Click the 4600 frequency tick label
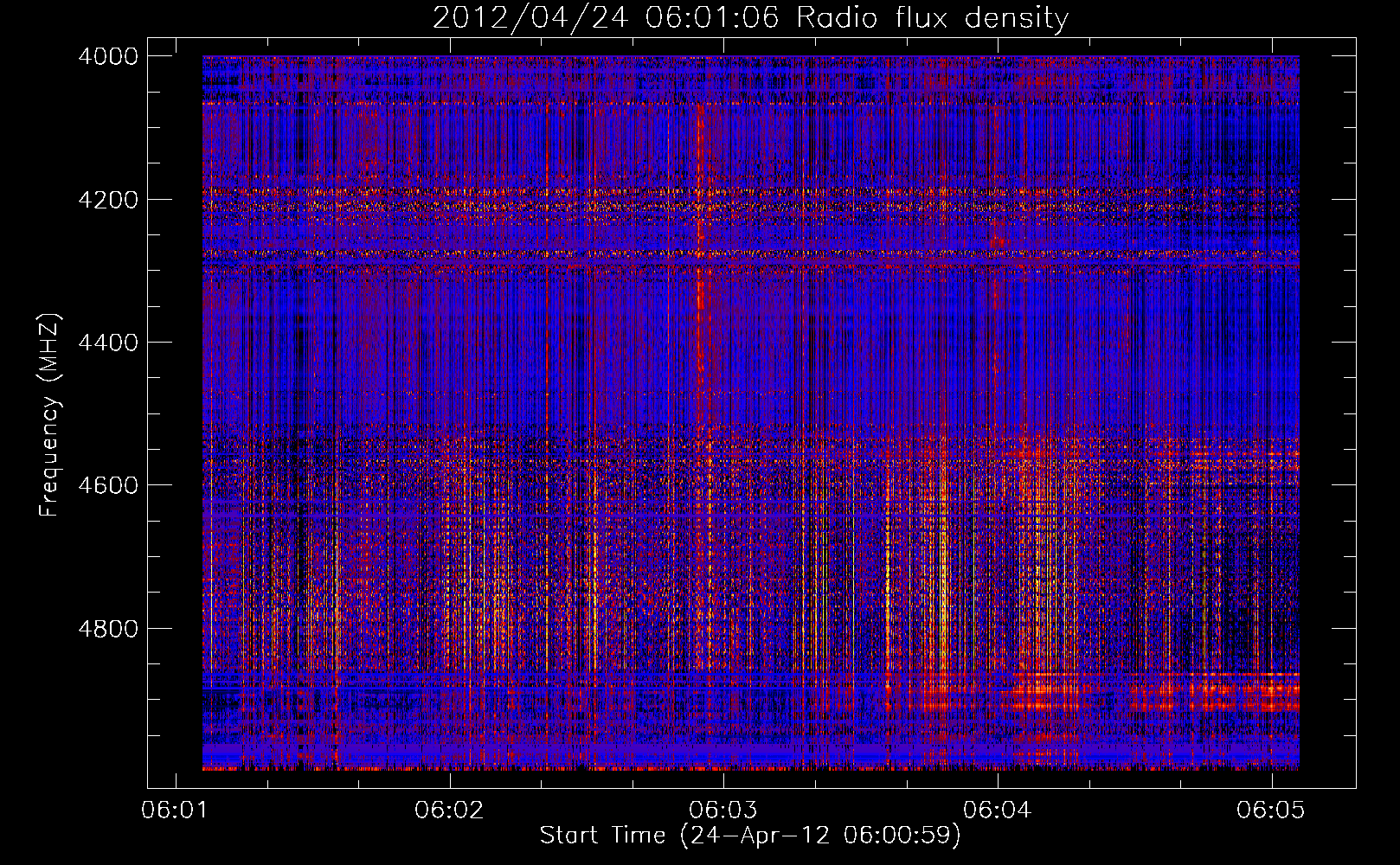Image resolution: width=1400 pixels, height=865 pixels. [x=108, y=485]
